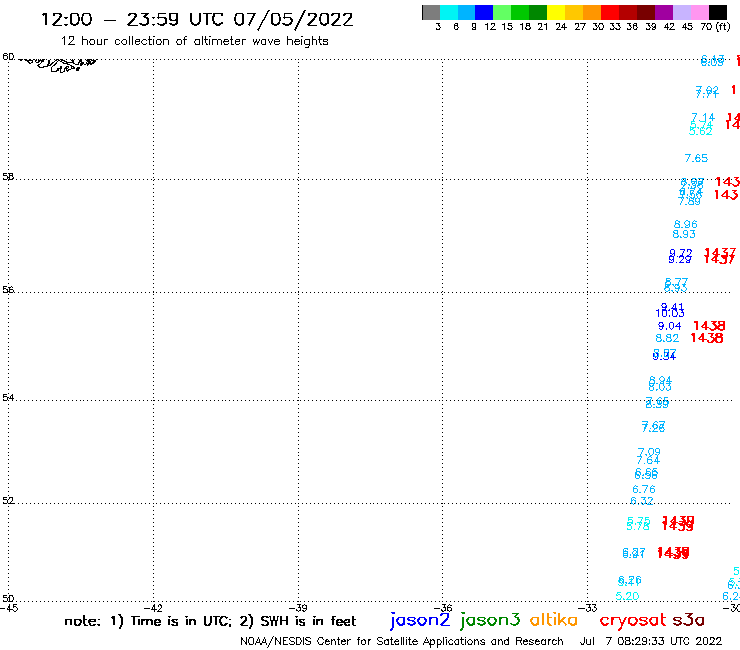
Task: Click the latitude axis label '56'
Action: (8, 289)
